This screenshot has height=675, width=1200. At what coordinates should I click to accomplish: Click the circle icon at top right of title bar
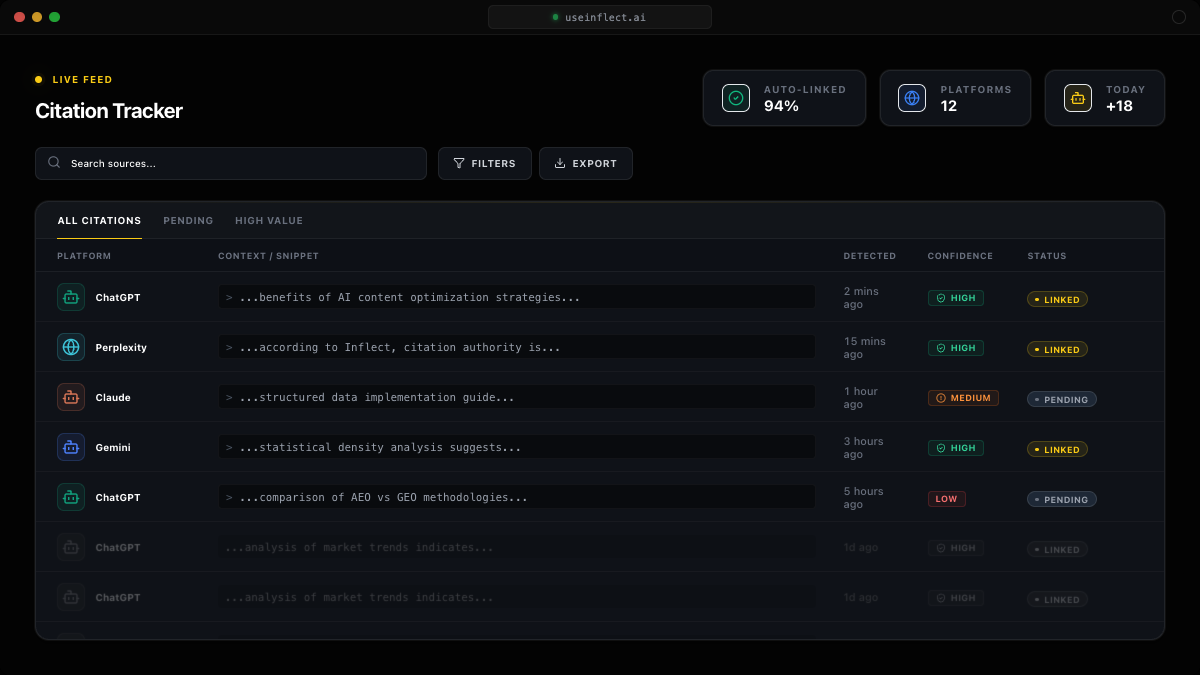tap(1179, 17)
